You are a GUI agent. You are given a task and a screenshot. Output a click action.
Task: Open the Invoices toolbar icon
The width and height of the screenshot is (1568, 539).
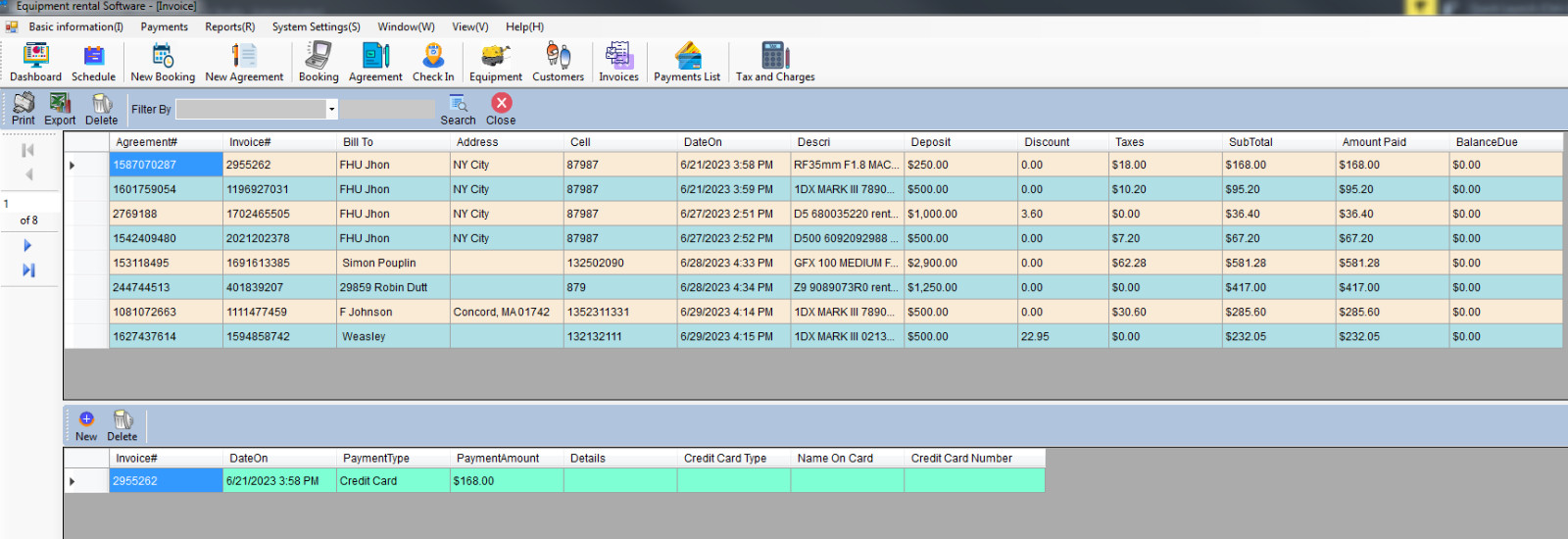618,63
